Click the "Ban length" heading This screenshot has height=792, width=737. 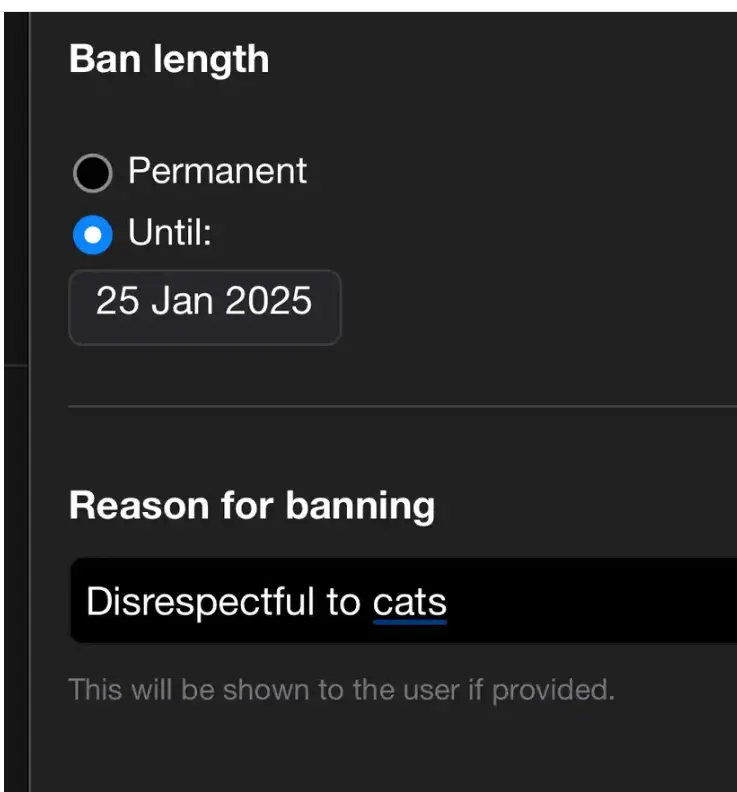point(169,59)
